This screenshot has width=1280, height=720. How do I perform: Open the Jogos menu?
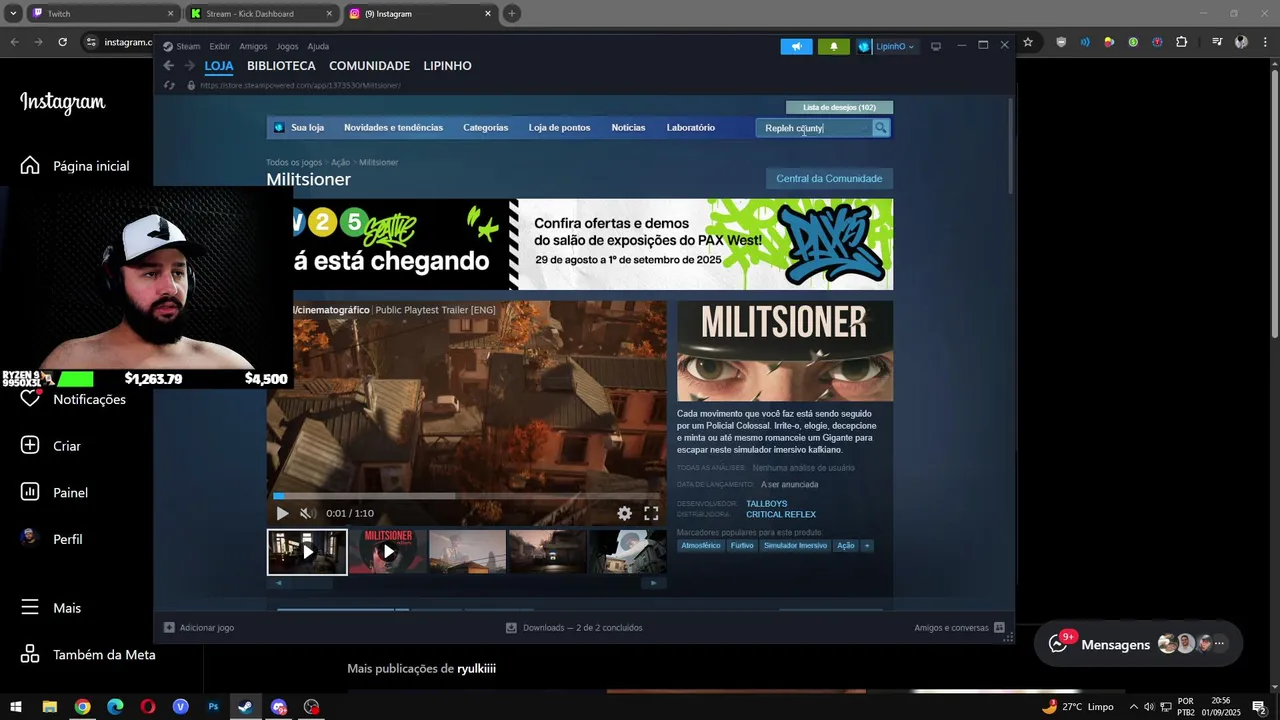tap(287, 46)
